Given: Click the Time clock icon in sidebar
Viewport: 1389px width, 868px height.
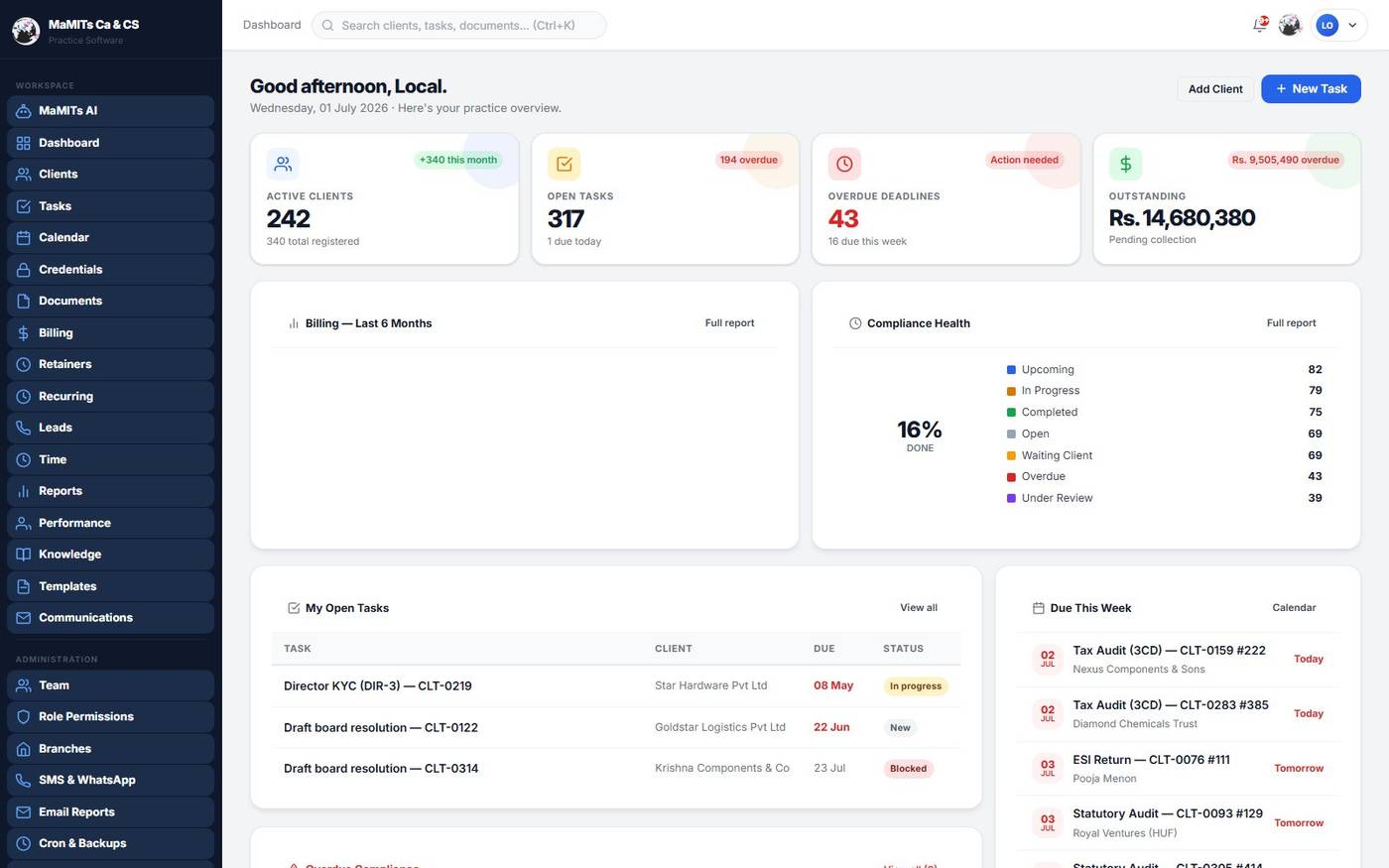Looking at the screenshot, I should click(24, 459).
